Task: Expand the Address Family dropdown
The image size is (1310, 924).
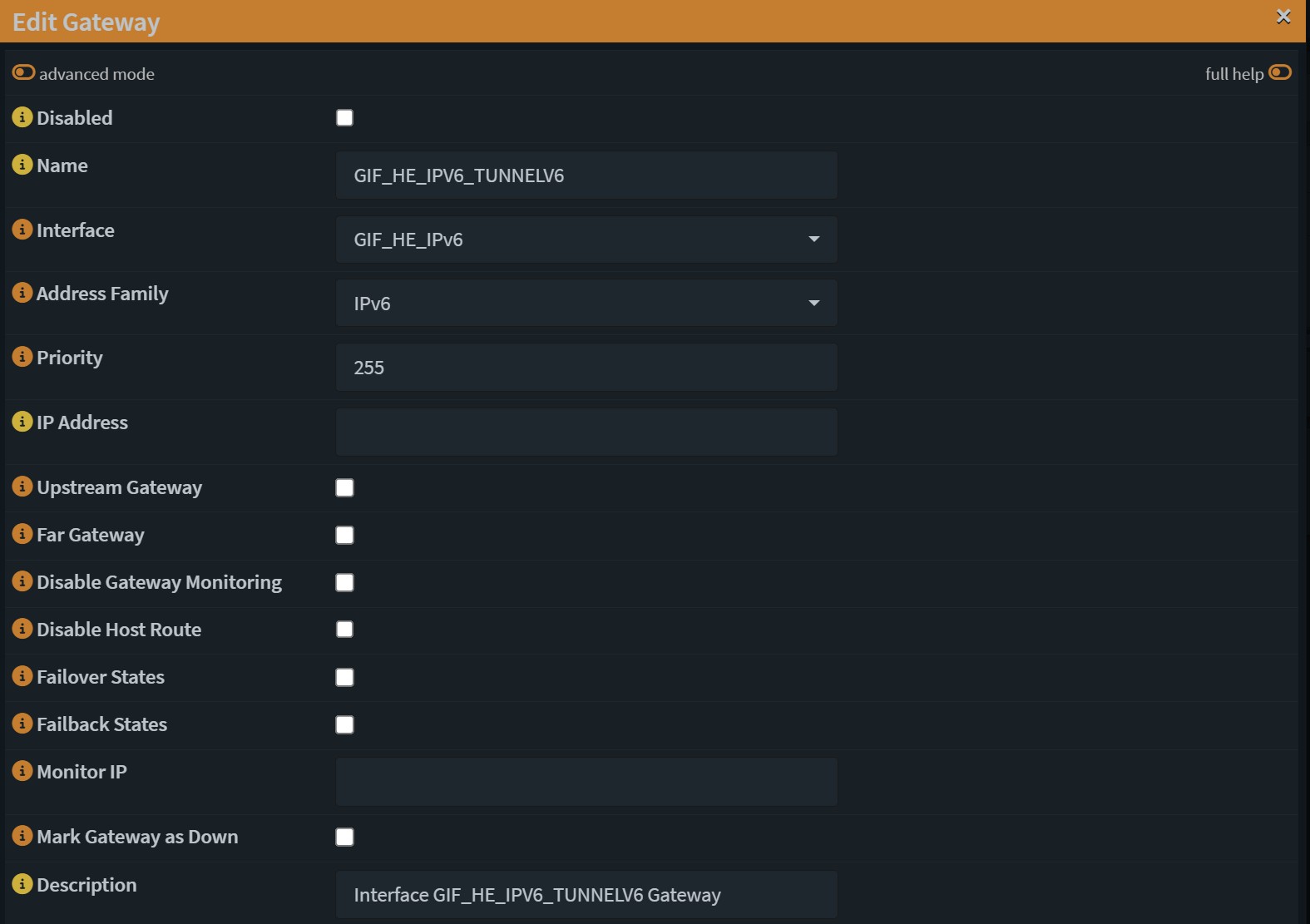Action: coord(586,304)
